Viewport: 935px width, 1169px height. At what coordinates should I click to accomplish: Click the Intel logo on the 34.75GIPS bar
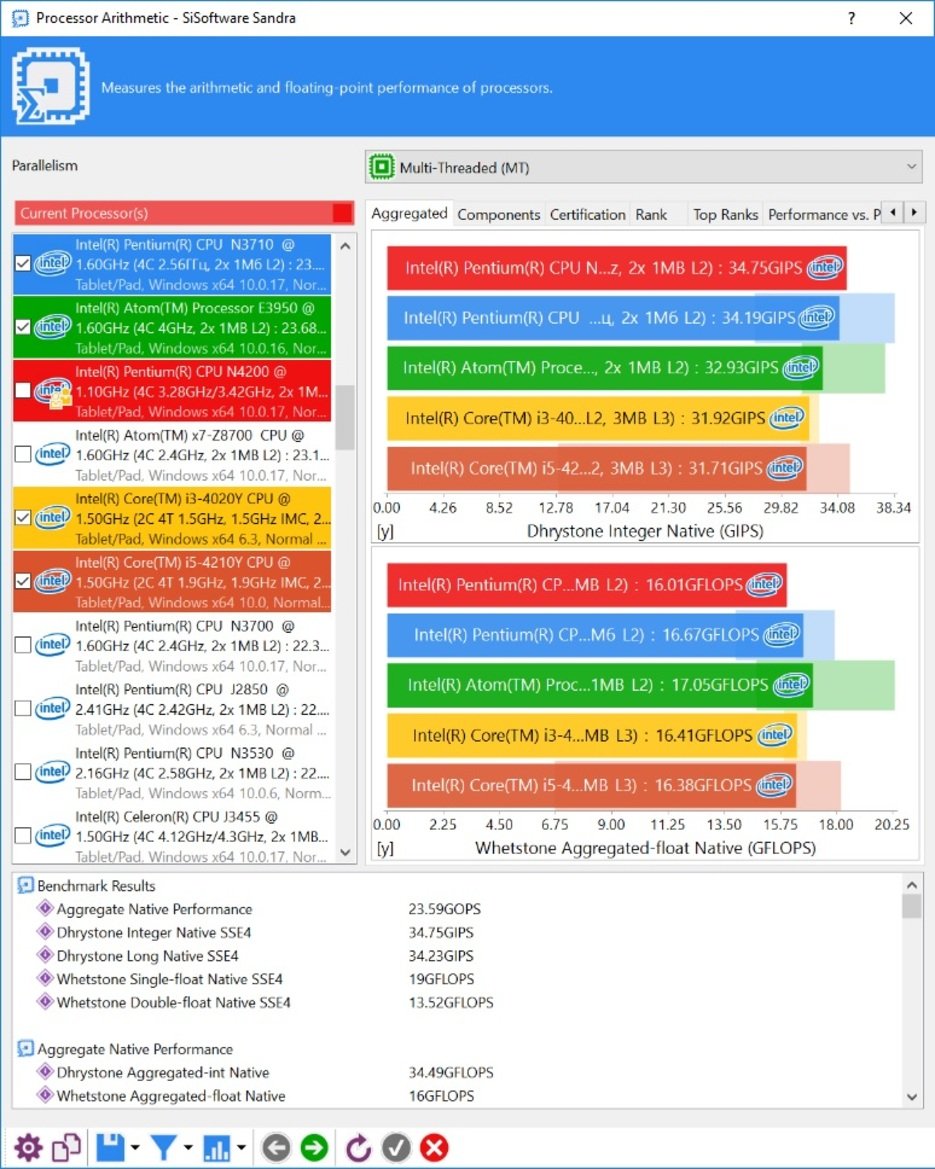click(825, 267)
